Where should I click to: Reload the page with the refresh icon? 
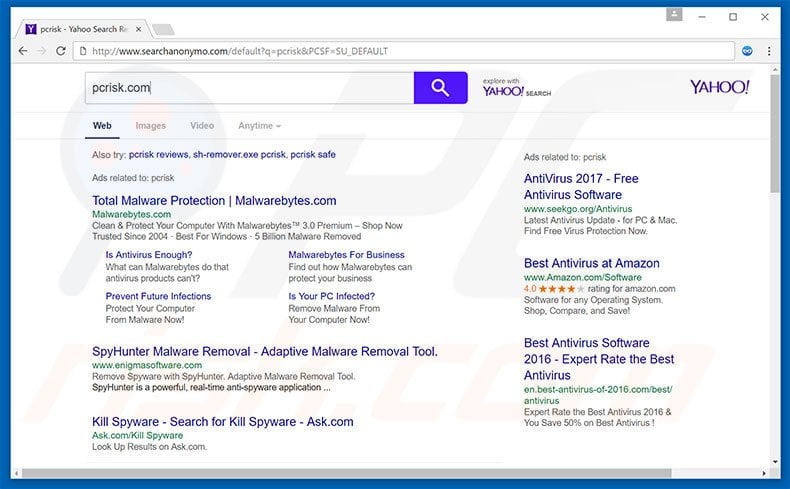click(60, 51)
